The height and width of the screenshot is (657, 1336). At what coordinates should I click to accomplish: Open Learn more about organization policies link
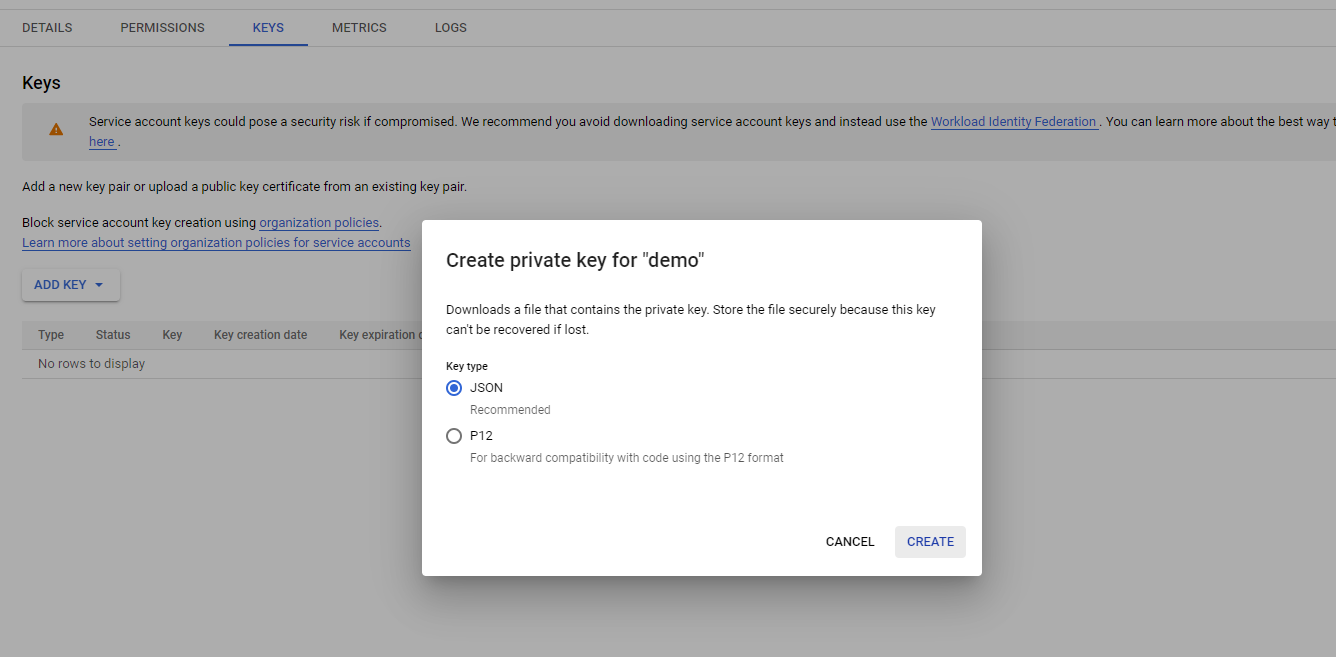(216, 243)
